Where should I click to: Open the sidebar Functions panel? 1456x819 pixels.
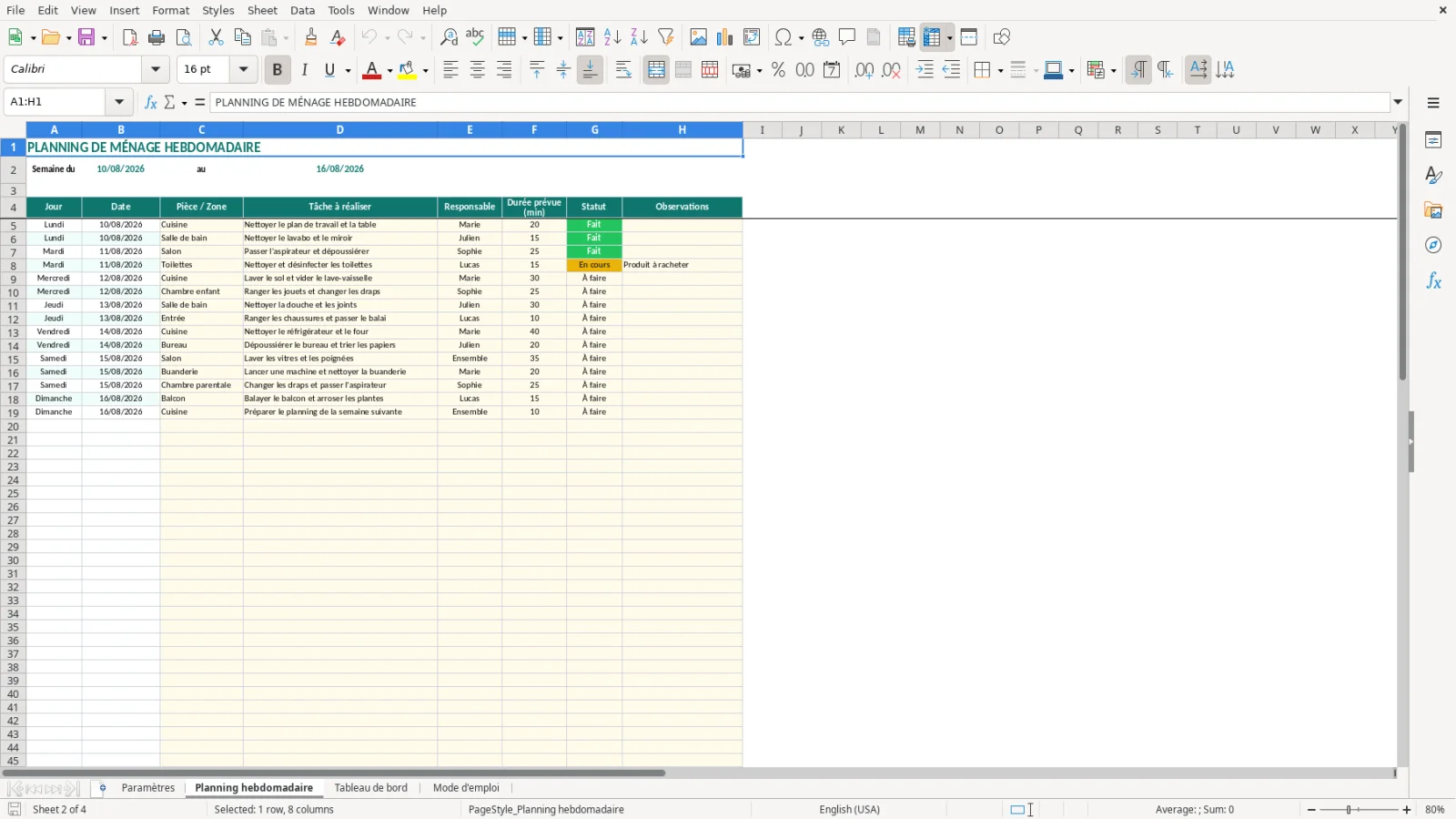click(1433, 281)
